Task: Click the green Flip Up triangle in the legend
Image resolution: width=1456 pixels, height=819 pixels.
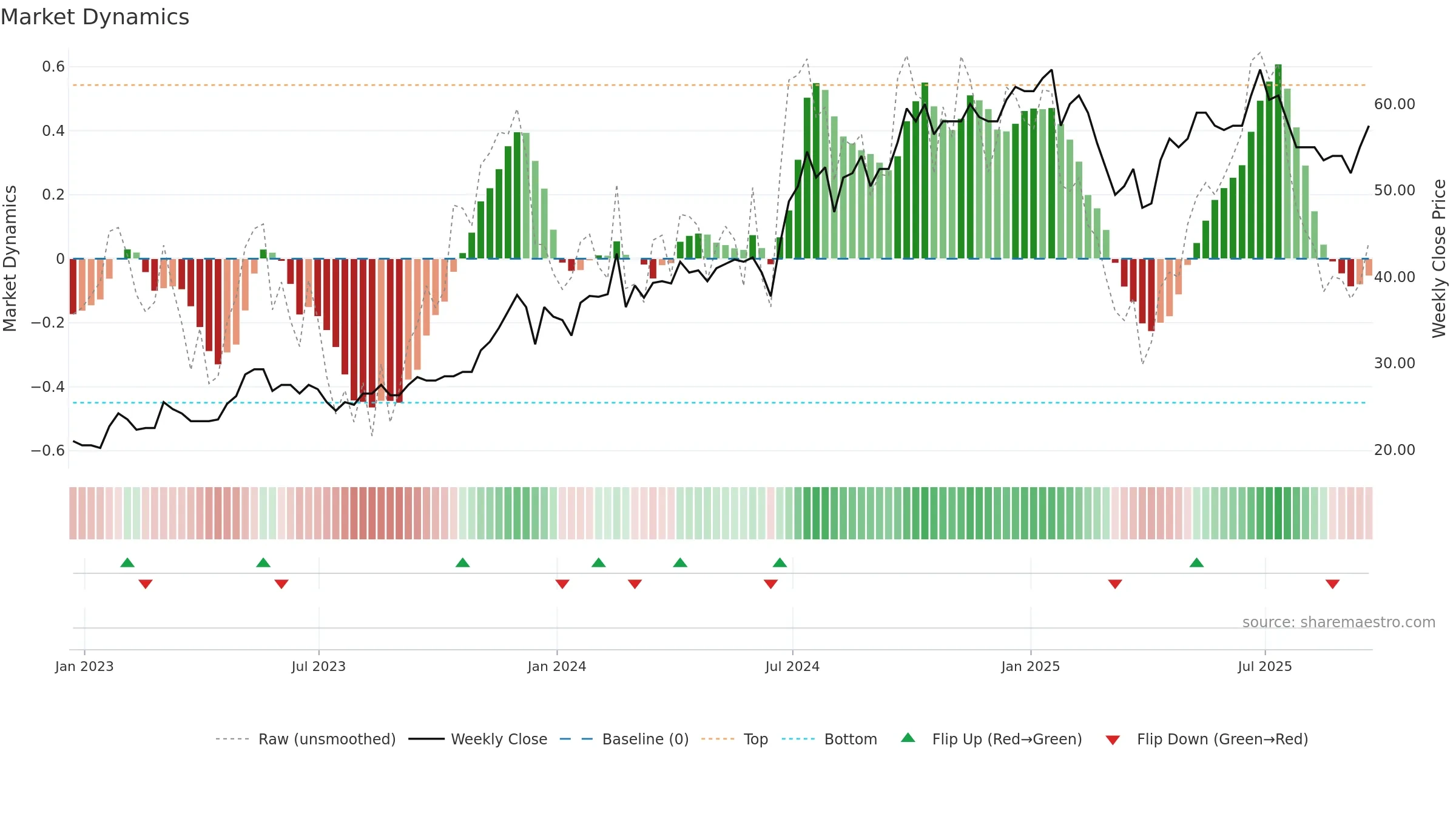Action: pos(908,738)
